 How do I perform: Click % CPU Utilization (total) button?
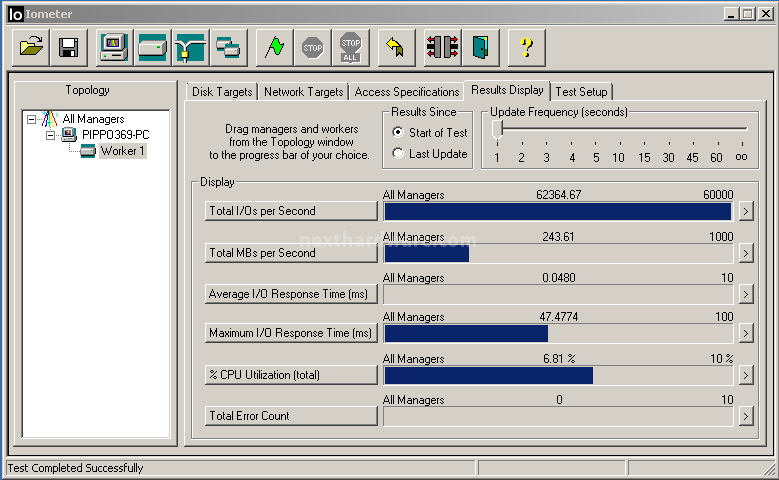[x=291, y=375]
